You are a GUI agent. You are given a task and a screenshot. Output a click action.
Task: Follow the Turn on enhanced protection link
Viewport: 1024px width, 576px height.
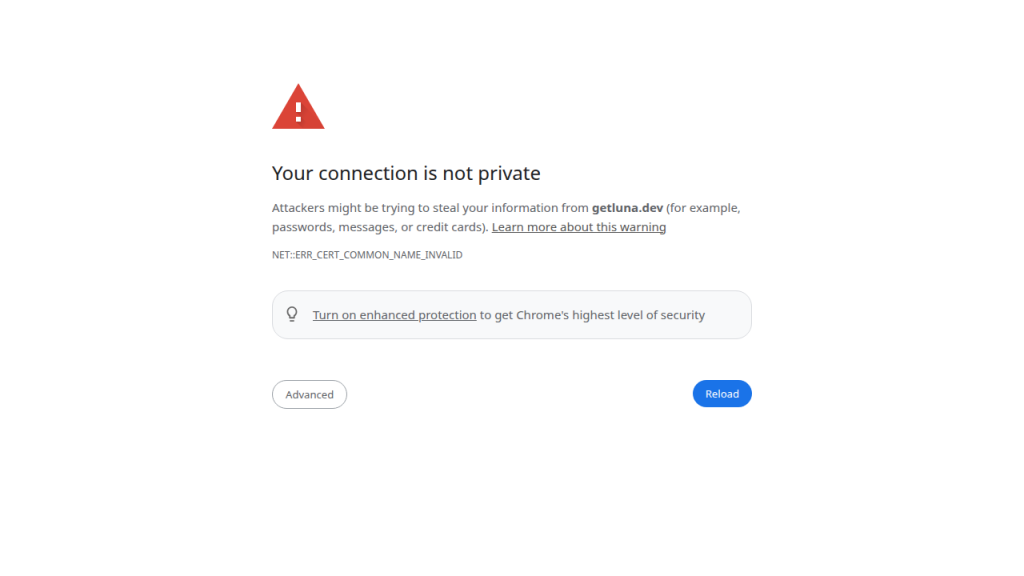pos(394,315)
